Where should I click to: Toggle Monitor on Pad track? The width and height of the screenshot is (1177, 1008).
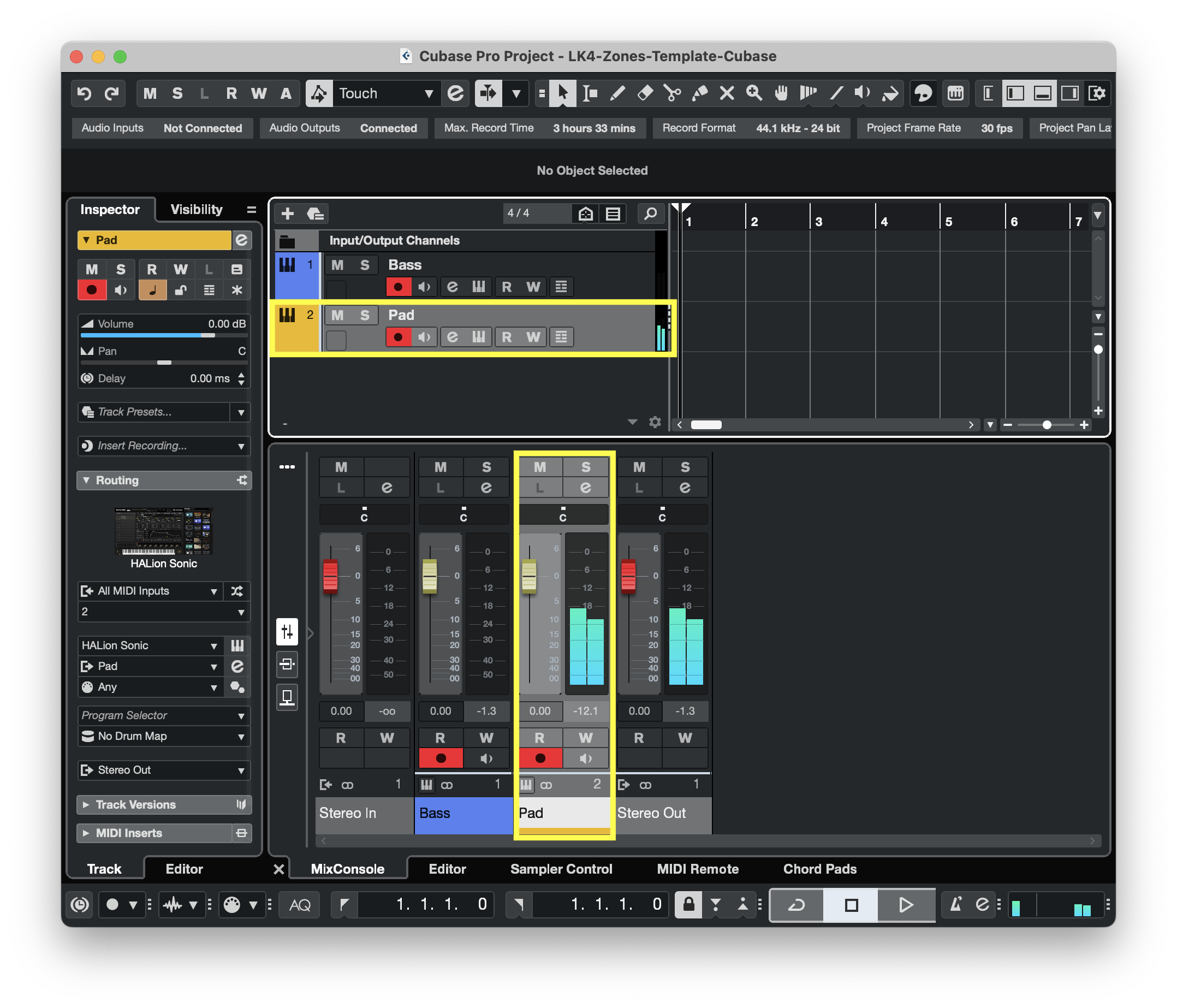tap(424, 337)
